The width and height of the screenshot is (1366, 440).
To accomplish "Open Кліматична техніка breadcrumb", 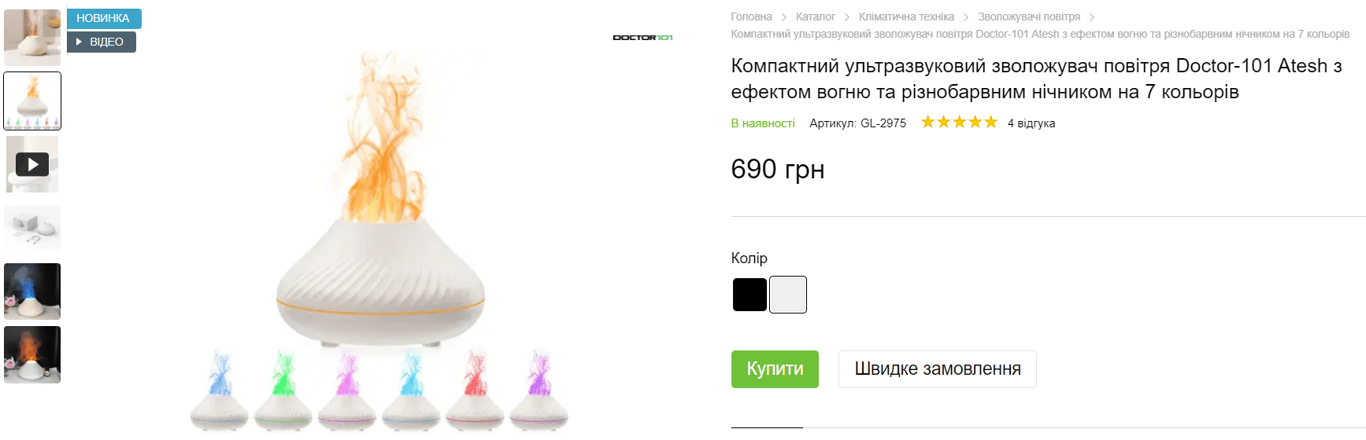I will (x=907, y=17).
